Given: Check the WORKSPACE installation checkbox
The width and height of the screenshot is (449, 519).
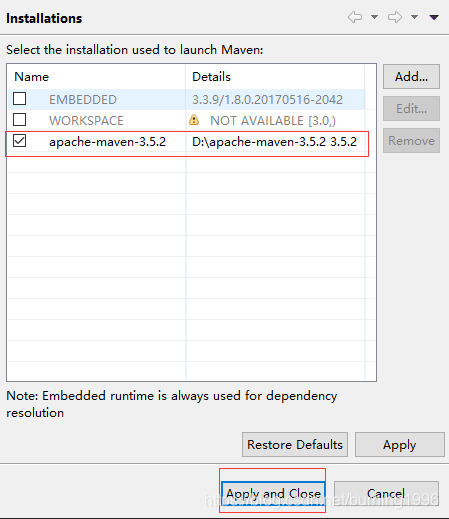Looking at the screenshot, I should (x=19, y=120).
